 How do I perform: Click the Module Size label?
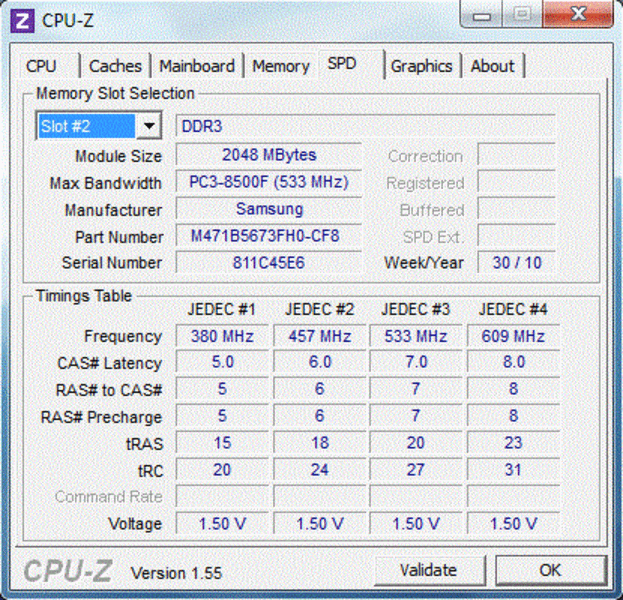(118, 156)
